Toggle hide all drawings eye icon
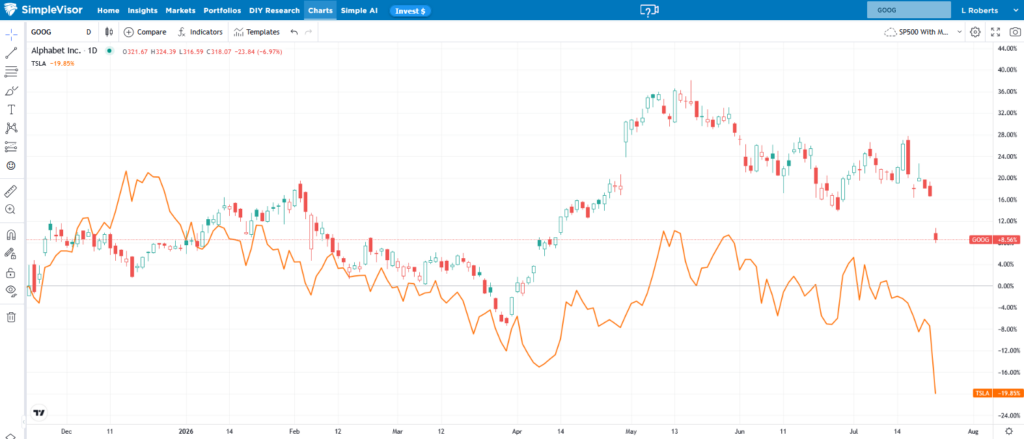 (11, 291)
